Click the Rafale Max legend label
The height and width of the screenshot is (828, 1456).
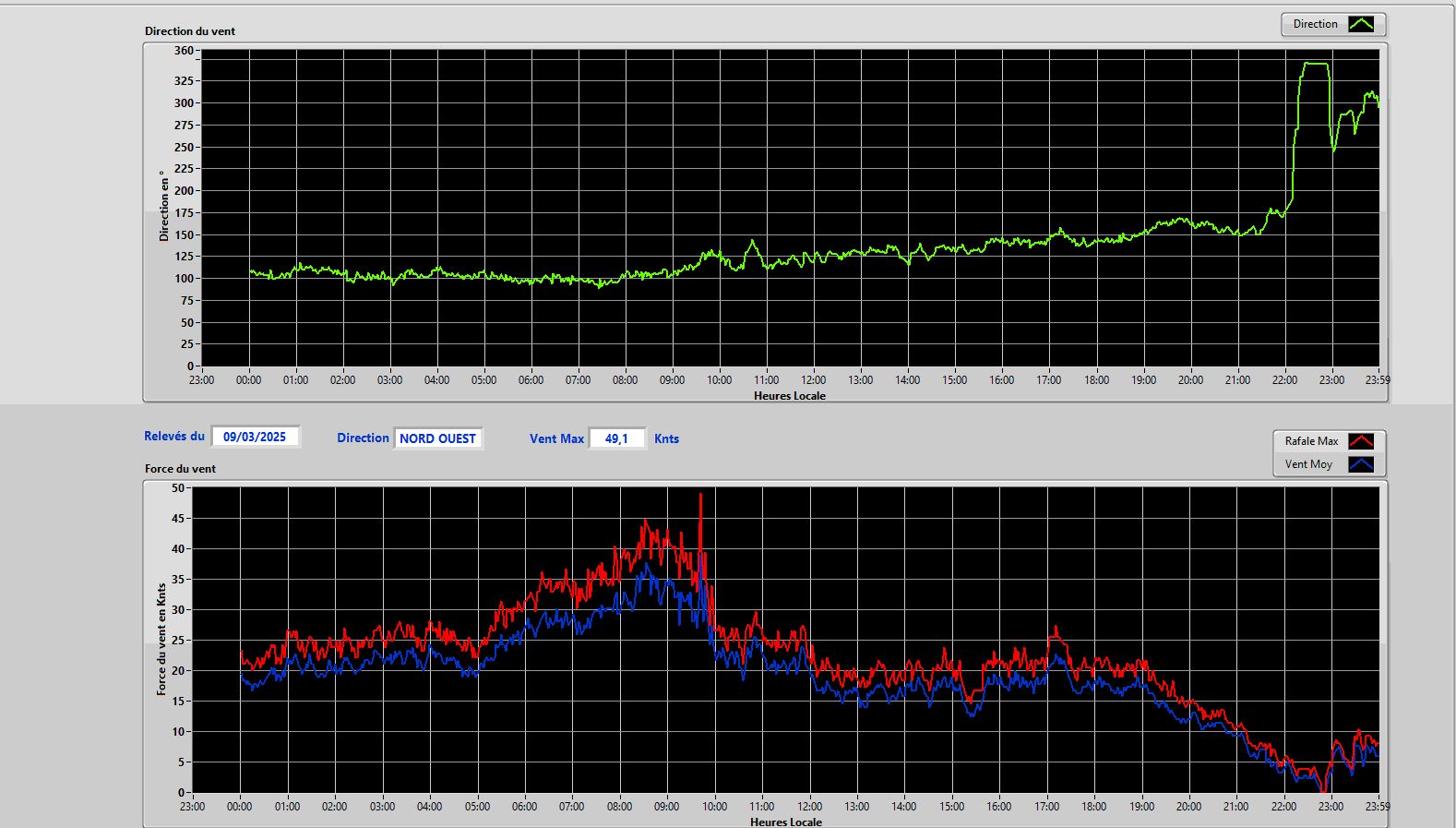point(1311,441)
